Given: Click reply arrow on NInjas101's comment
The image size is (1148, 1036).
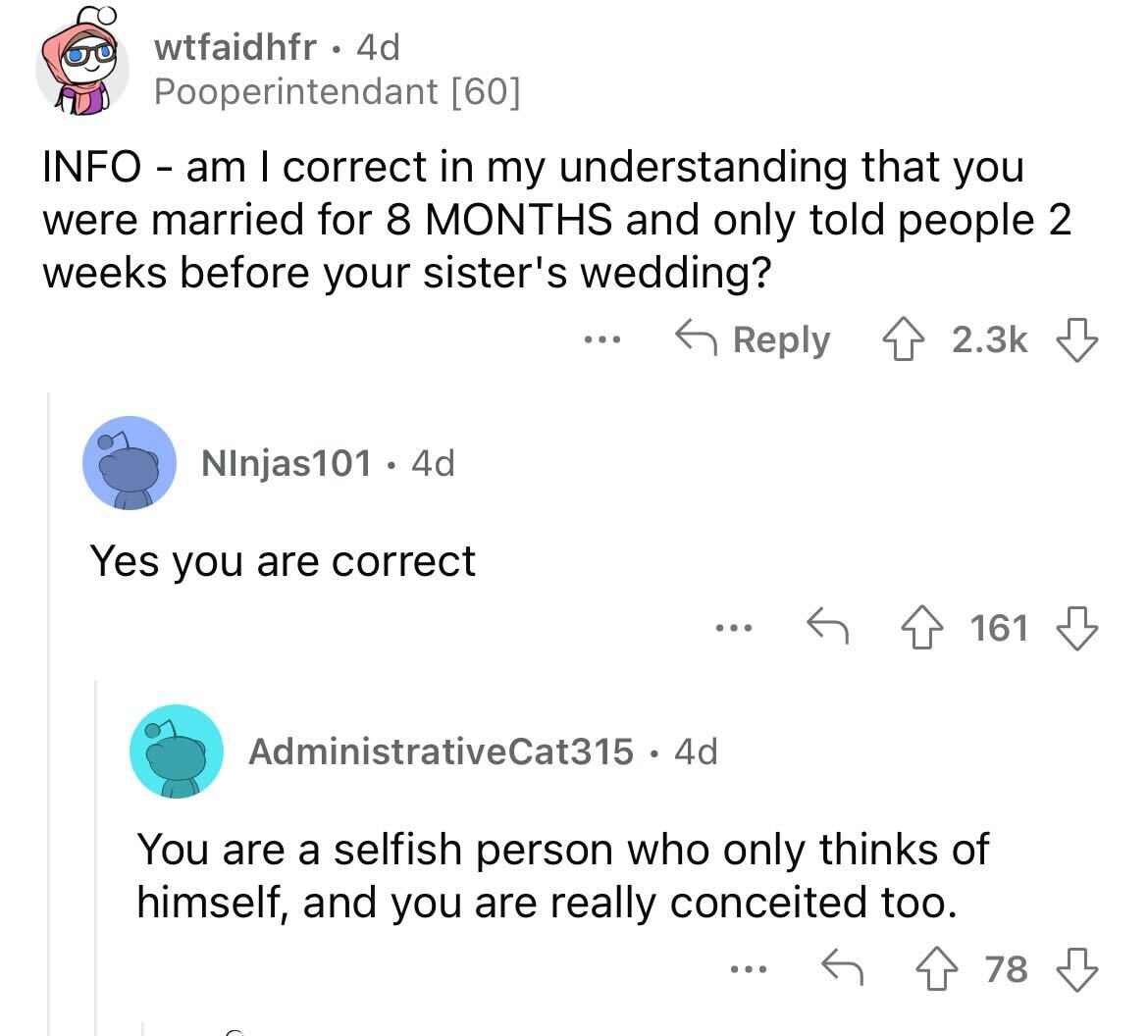Looking at the screenshot, I should coord(827,627).
